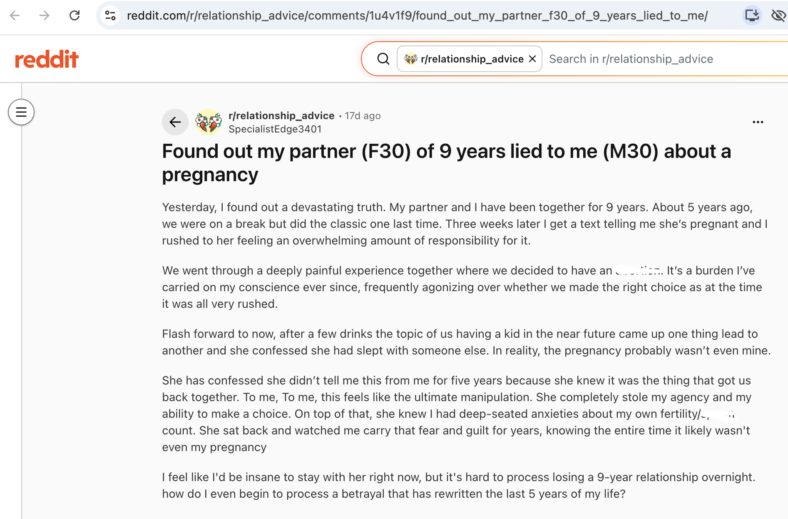The height and width of the screenshot is (519, 788).
Task: Open the relationship_advice community avatar
Action: pos(209,122)
